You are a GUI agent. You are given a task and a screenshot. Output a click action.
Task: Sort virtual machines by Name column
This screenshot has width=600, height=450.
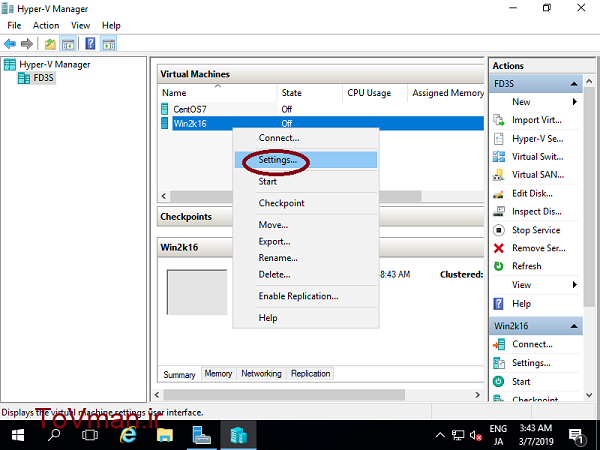pyautogui.click(x=217, y=93)
